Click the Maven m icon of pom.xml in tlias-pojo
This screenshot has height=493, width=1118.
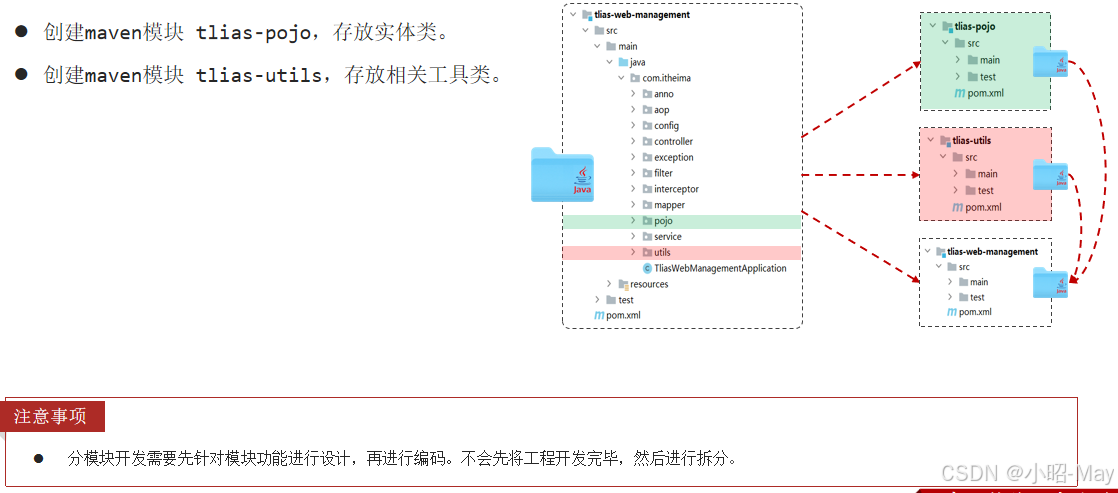959,93
